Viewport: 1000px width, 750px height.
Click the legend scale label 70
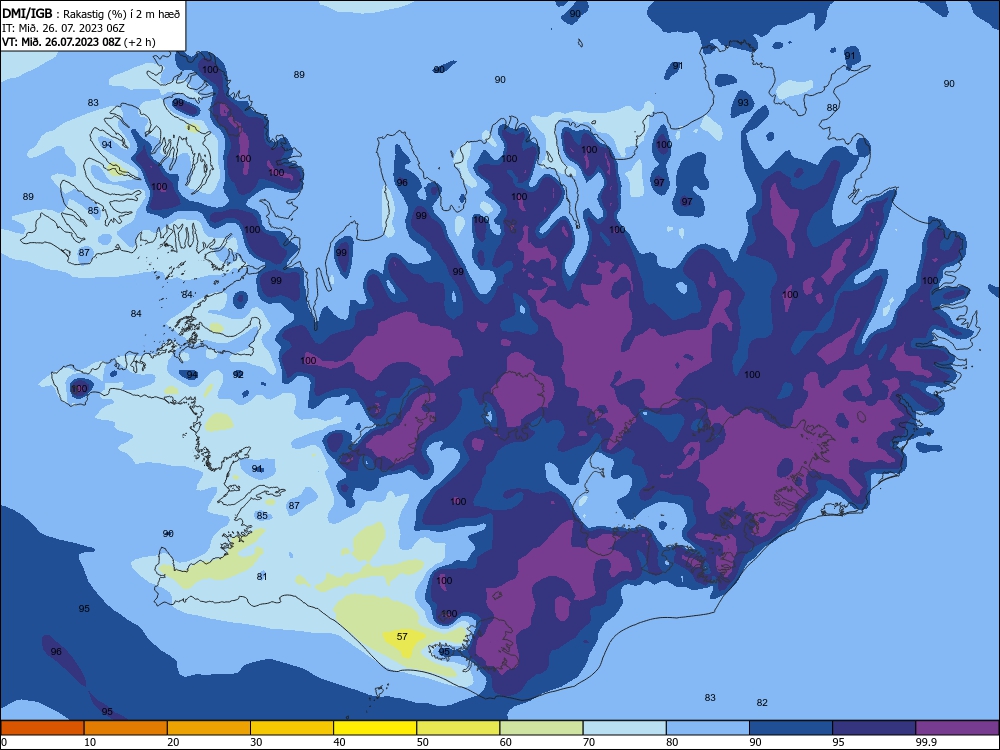pyautogui.click(x=589, y=742)
